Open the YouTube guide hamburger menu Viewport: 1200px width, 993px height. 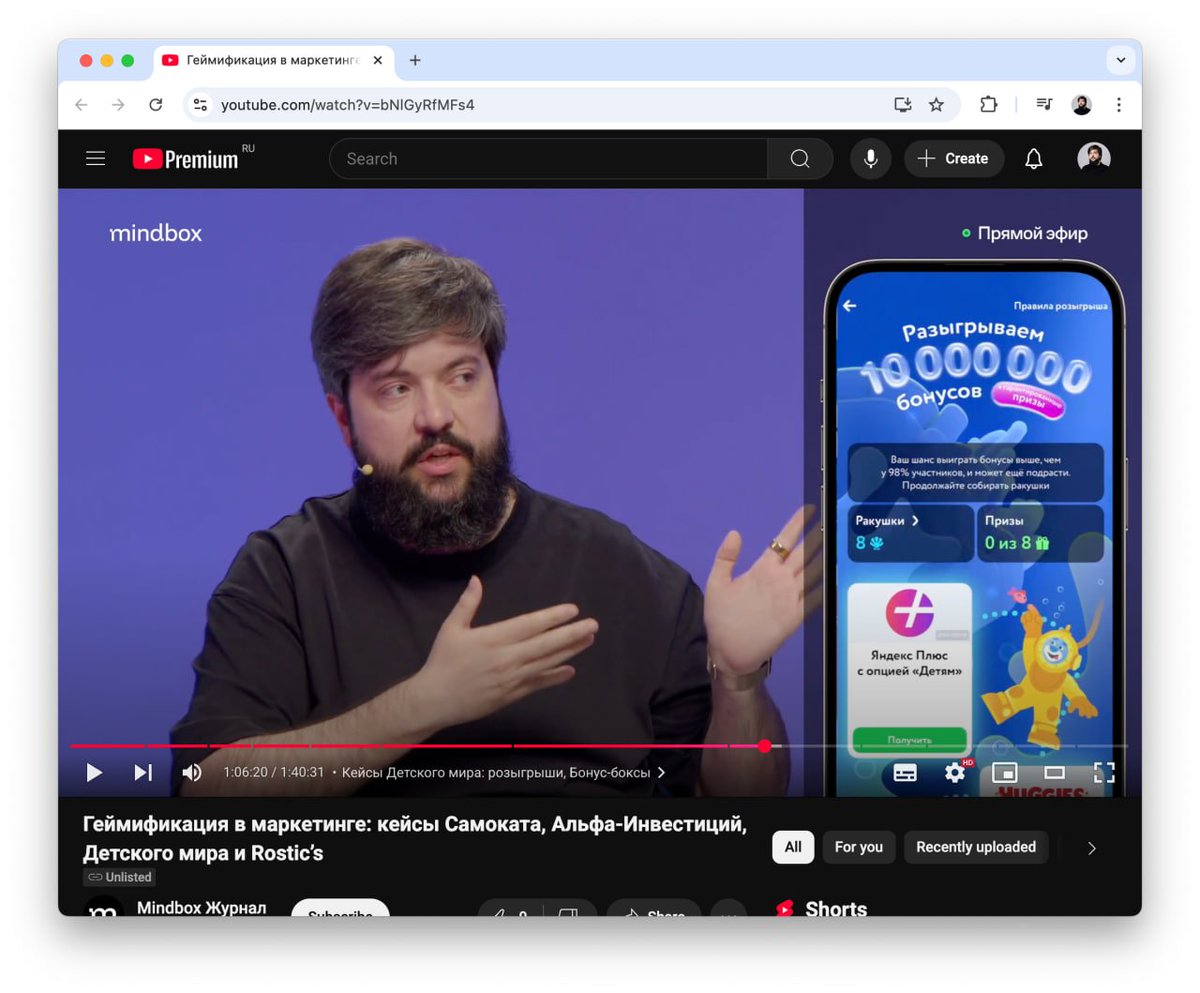click(95, 158)
